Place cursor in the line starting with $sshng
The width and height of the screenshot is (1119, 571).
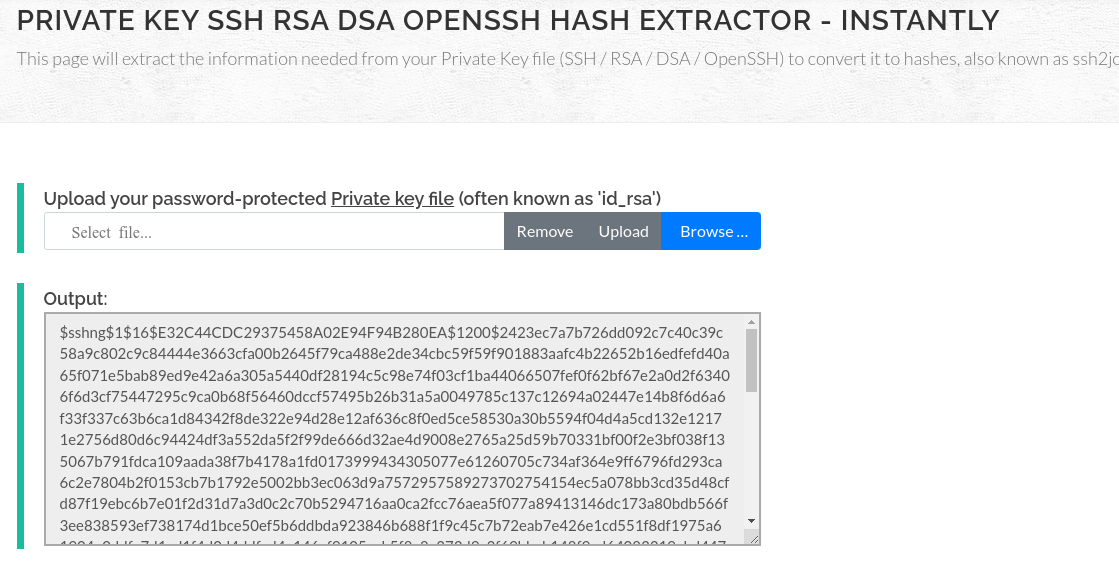391,333
